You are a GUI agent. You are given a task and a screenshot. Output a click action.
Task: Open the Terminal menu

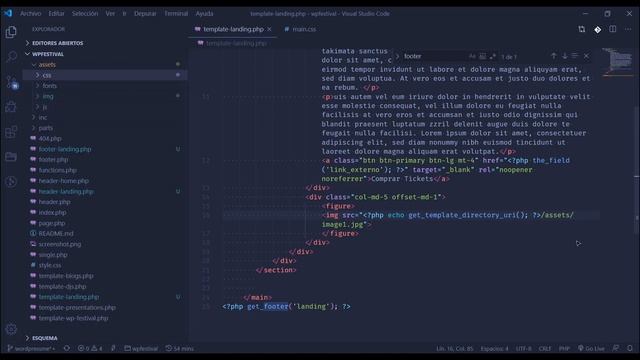(x=176, y=13)
